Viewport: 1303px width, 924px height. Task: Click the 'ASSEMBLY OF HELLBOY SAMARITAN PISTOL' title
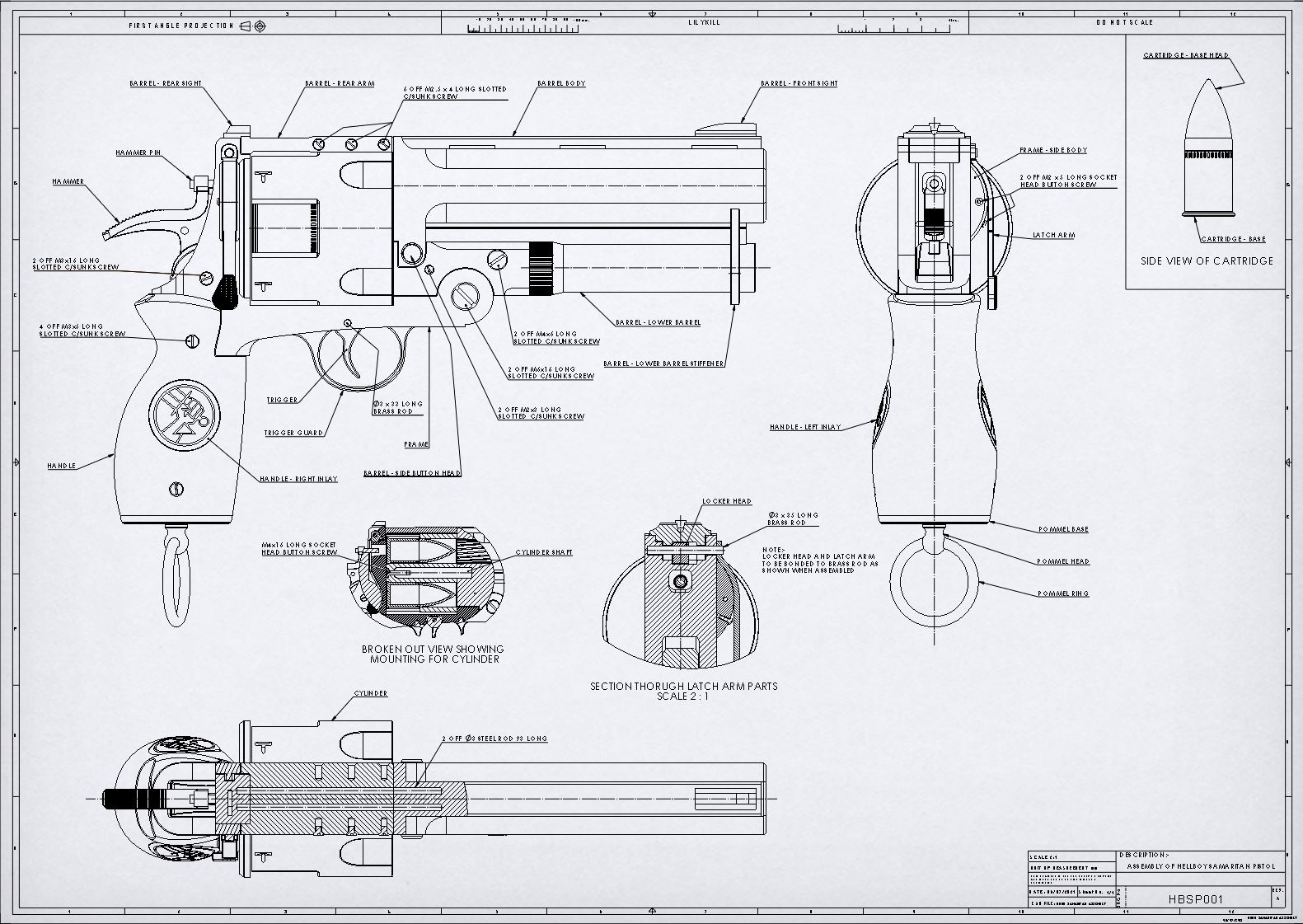coord(1201,866)
